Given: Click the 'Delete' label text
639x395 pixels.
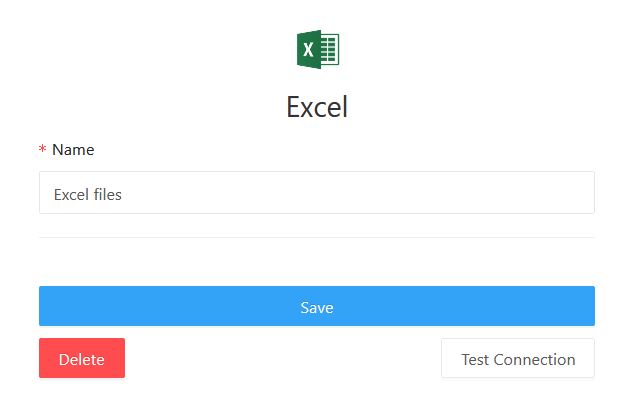Looking at the screenshot, I should click(x=82, y=360).
